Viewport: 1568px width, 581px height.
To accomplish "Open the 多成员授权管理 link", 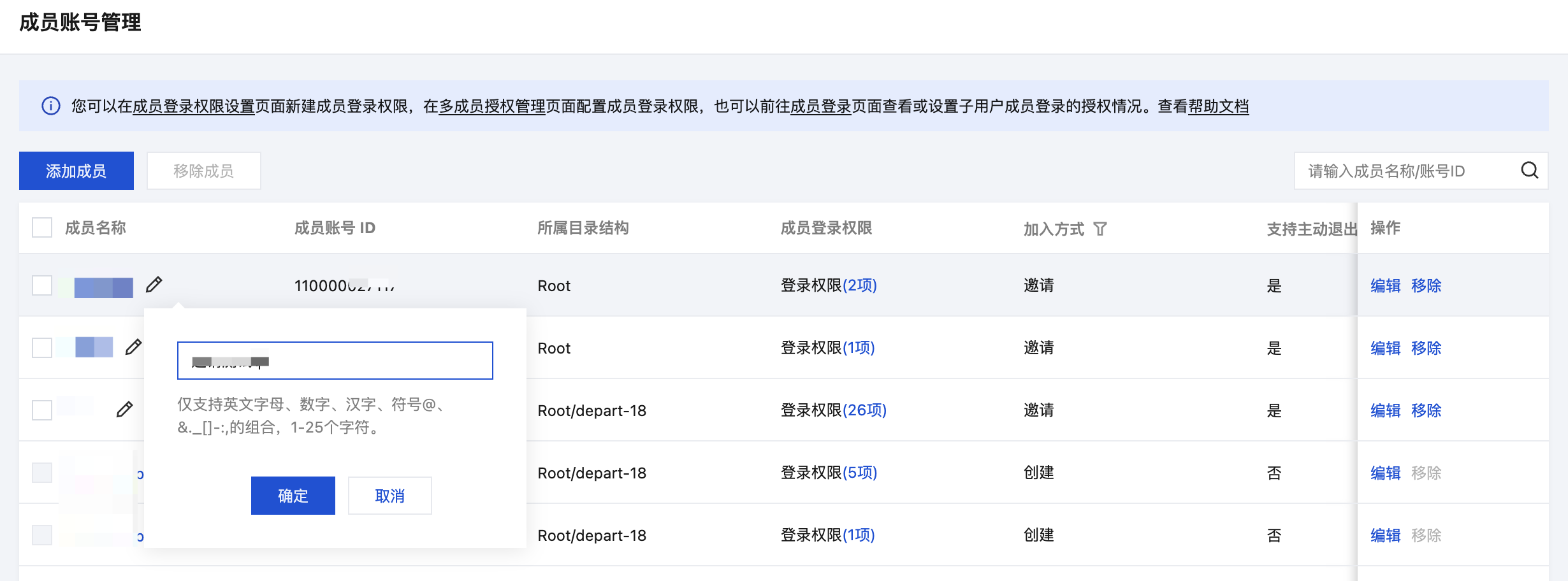I will click(x=491, y=106).
